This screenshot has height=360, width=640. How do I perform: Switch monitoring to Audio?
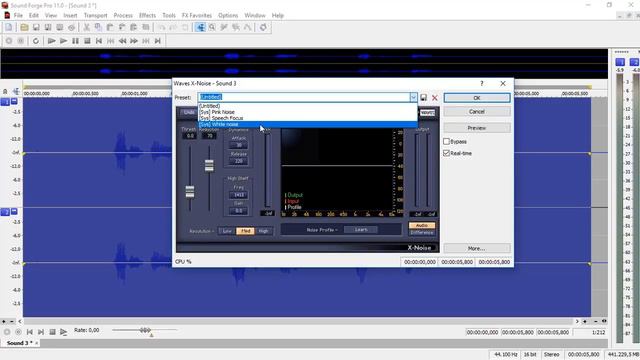(422, 225)
